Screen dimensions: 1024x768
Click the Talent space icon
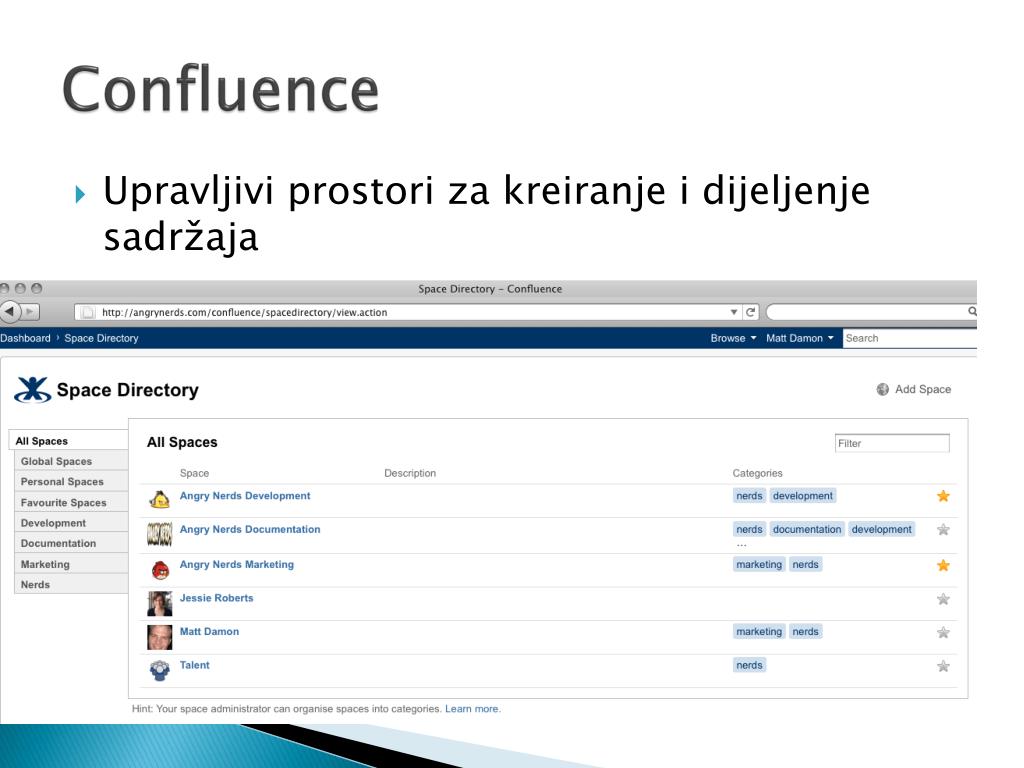(x=159, y=671)
